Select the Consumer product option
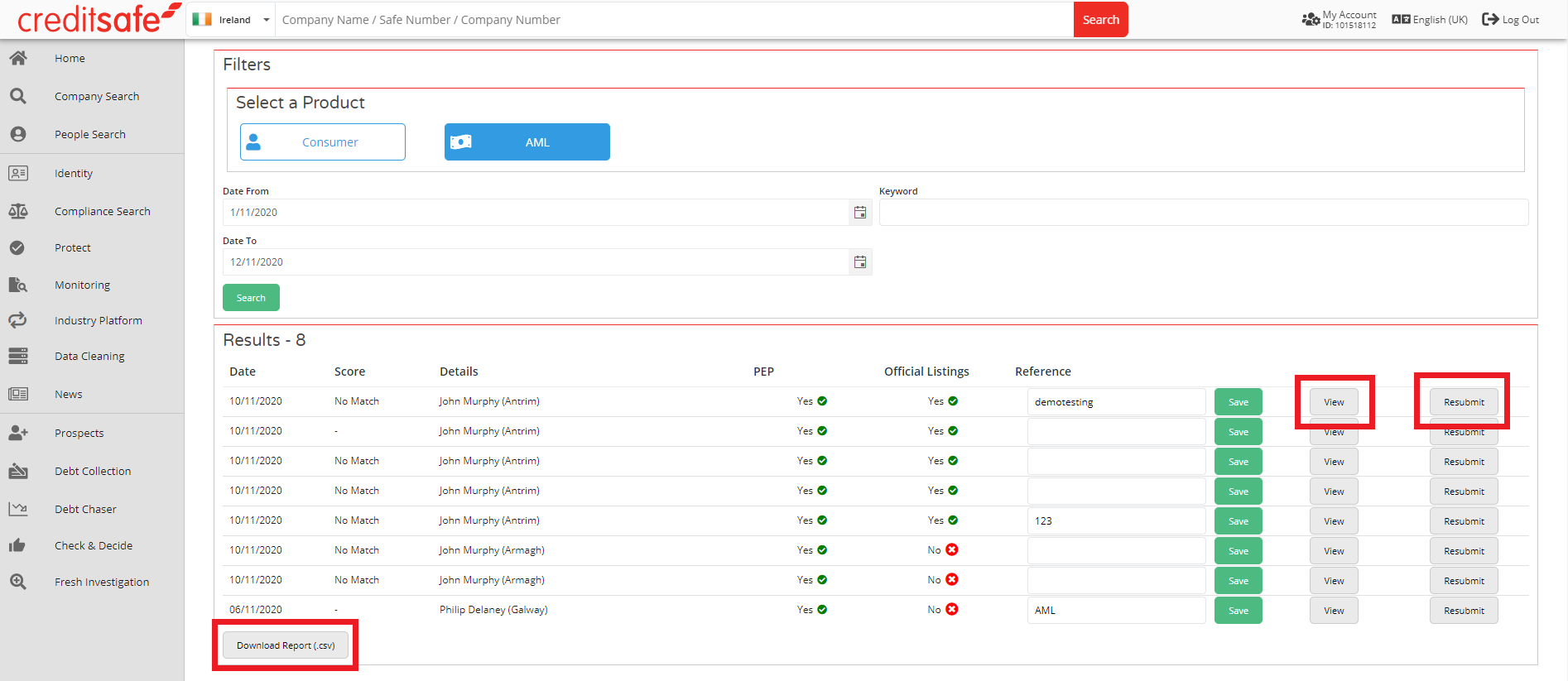 tap(323, 142)
